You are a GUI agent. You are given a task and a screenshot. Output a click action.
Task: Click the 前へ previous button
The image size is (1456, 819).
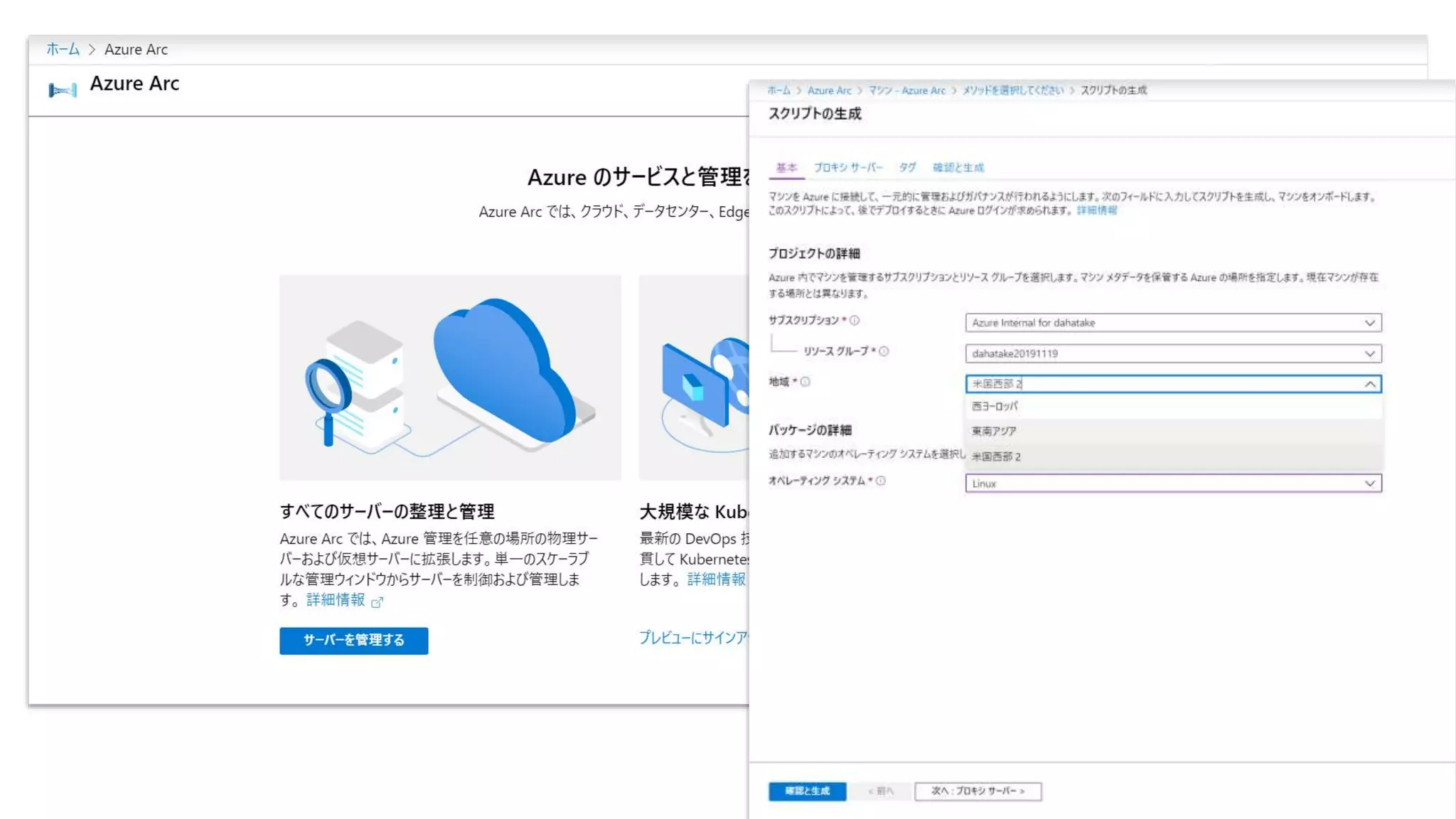point(881,791)
